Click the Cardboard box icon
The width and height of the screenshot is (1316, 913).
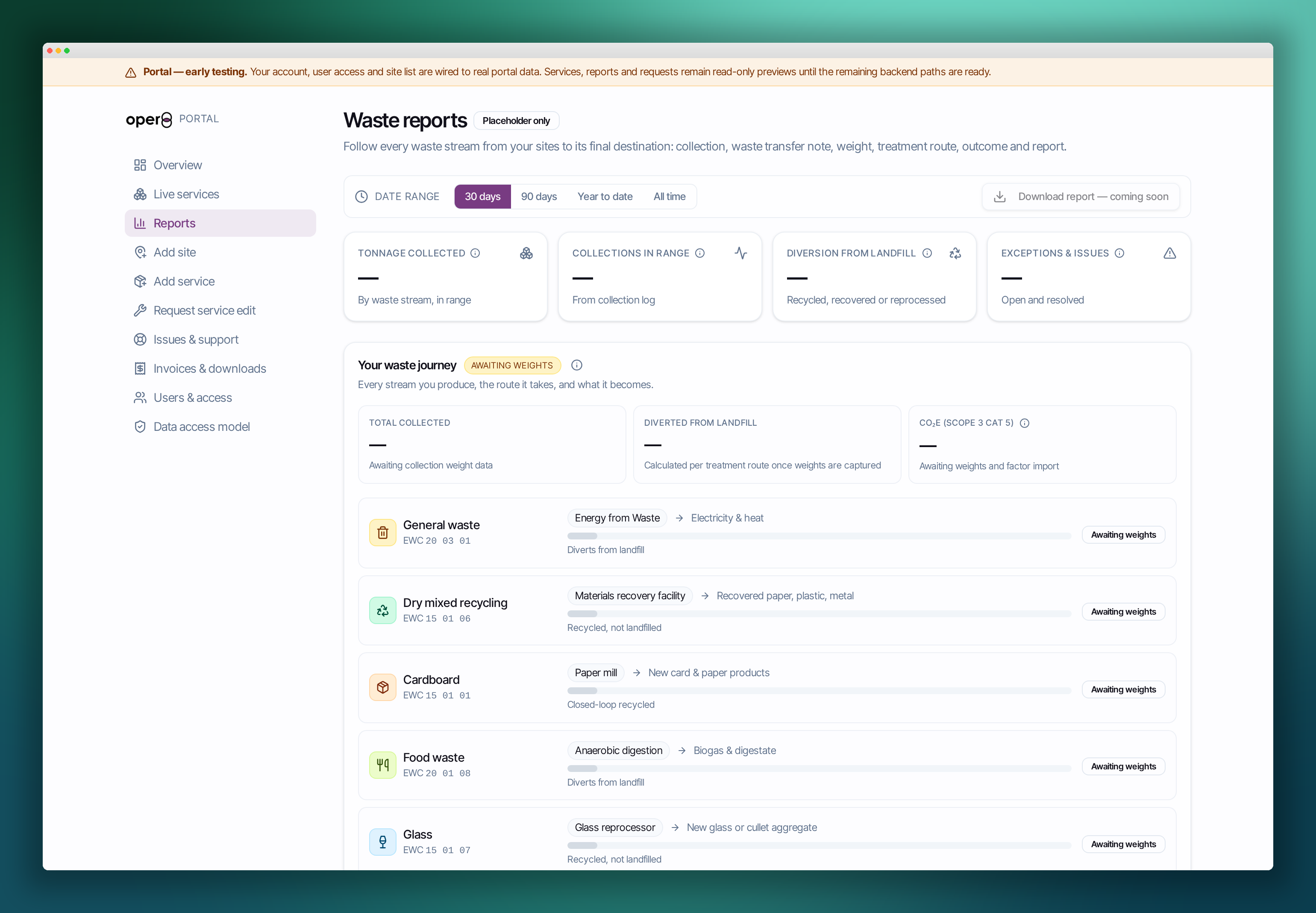[382, 688]
